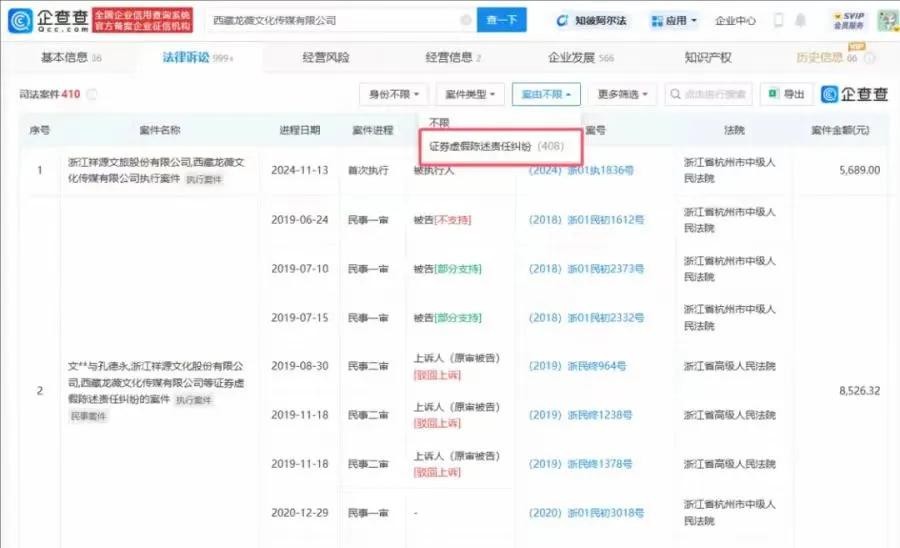Switch to the 知识产权 tab
Viewport: 900px width, 548px height.
pyautogui.click(x=708, y=58)
